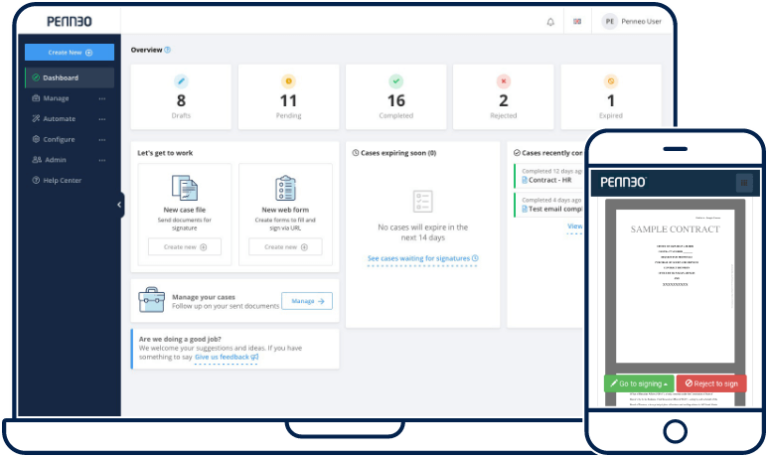Click the Completed checkmark icon
Viewport: 768px width, 457px height.
pyautogui.click(x=396, y=80)
